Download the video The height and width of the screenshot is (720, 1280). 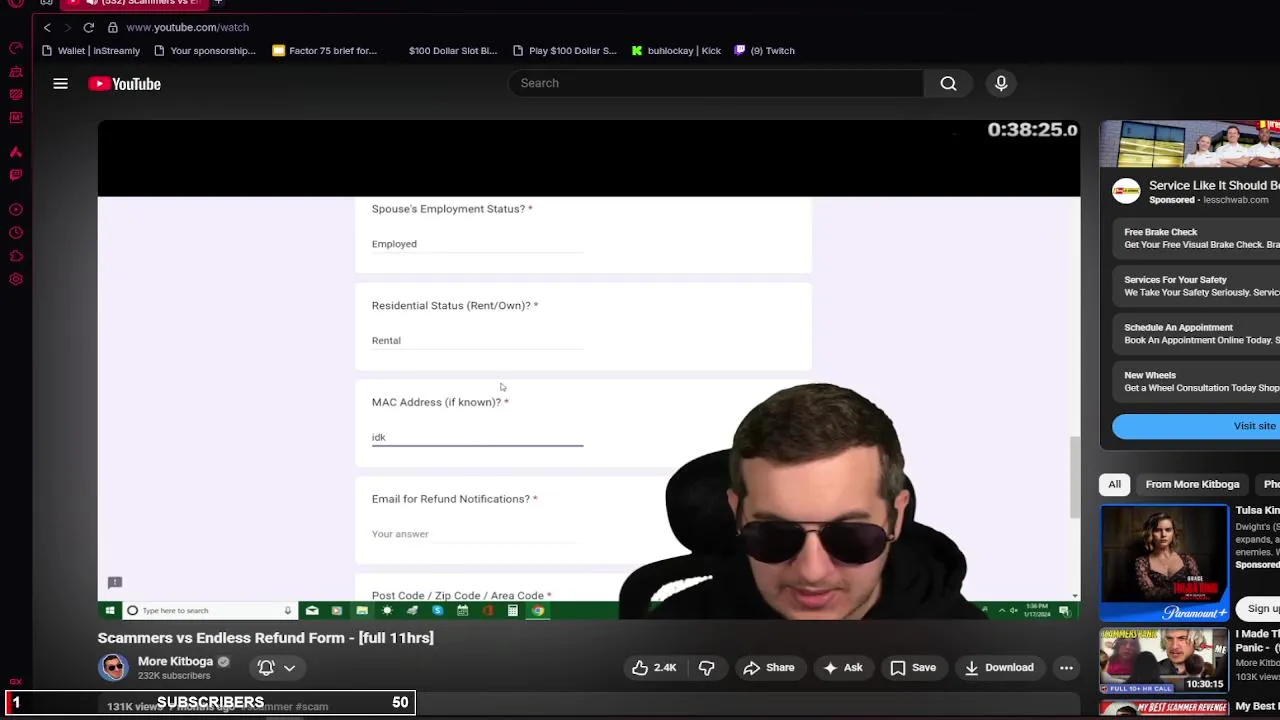(x=998, y=667)
